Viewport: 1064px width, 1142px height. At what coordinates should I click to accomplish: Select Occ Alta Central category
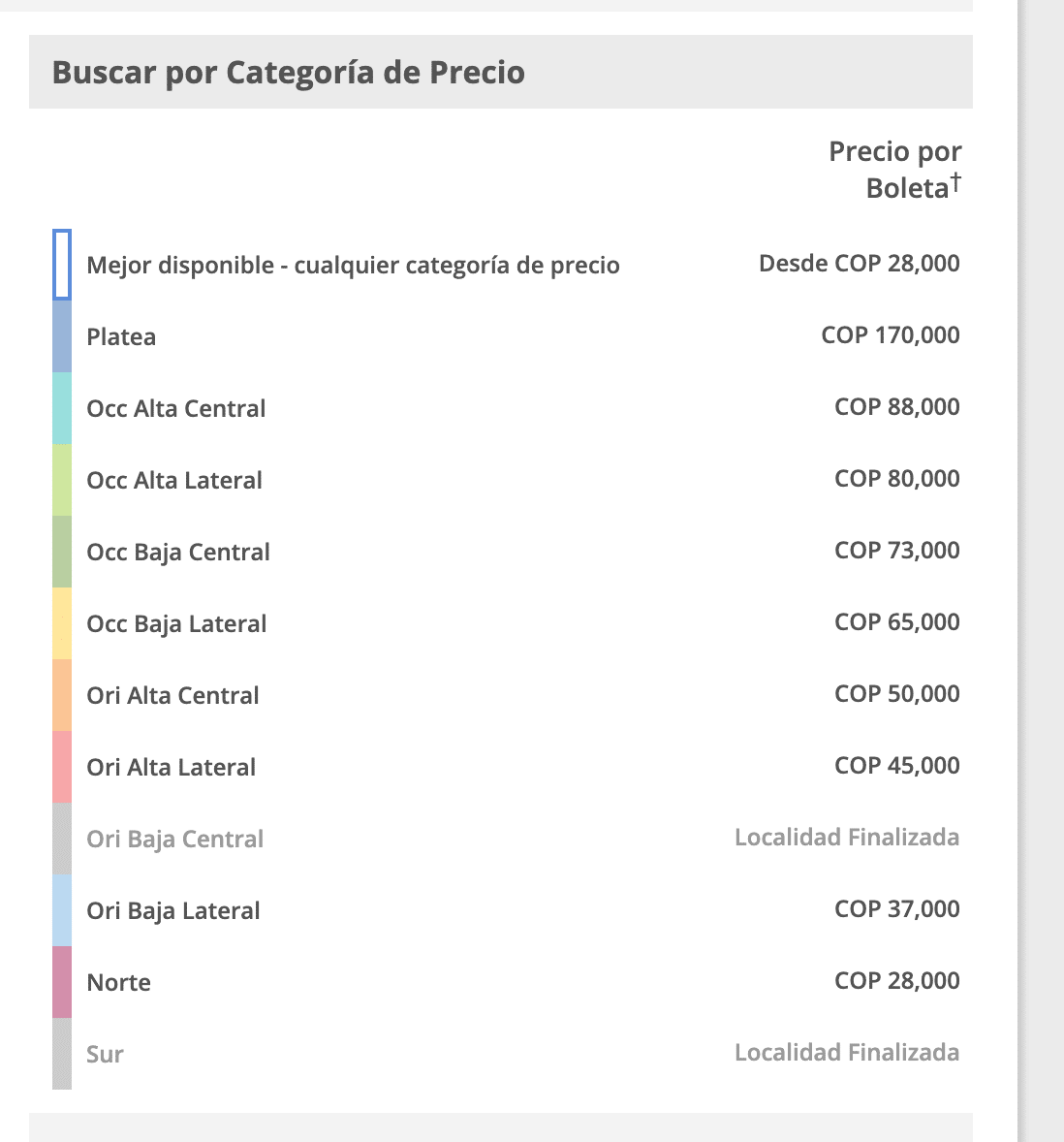pos(175,409)
